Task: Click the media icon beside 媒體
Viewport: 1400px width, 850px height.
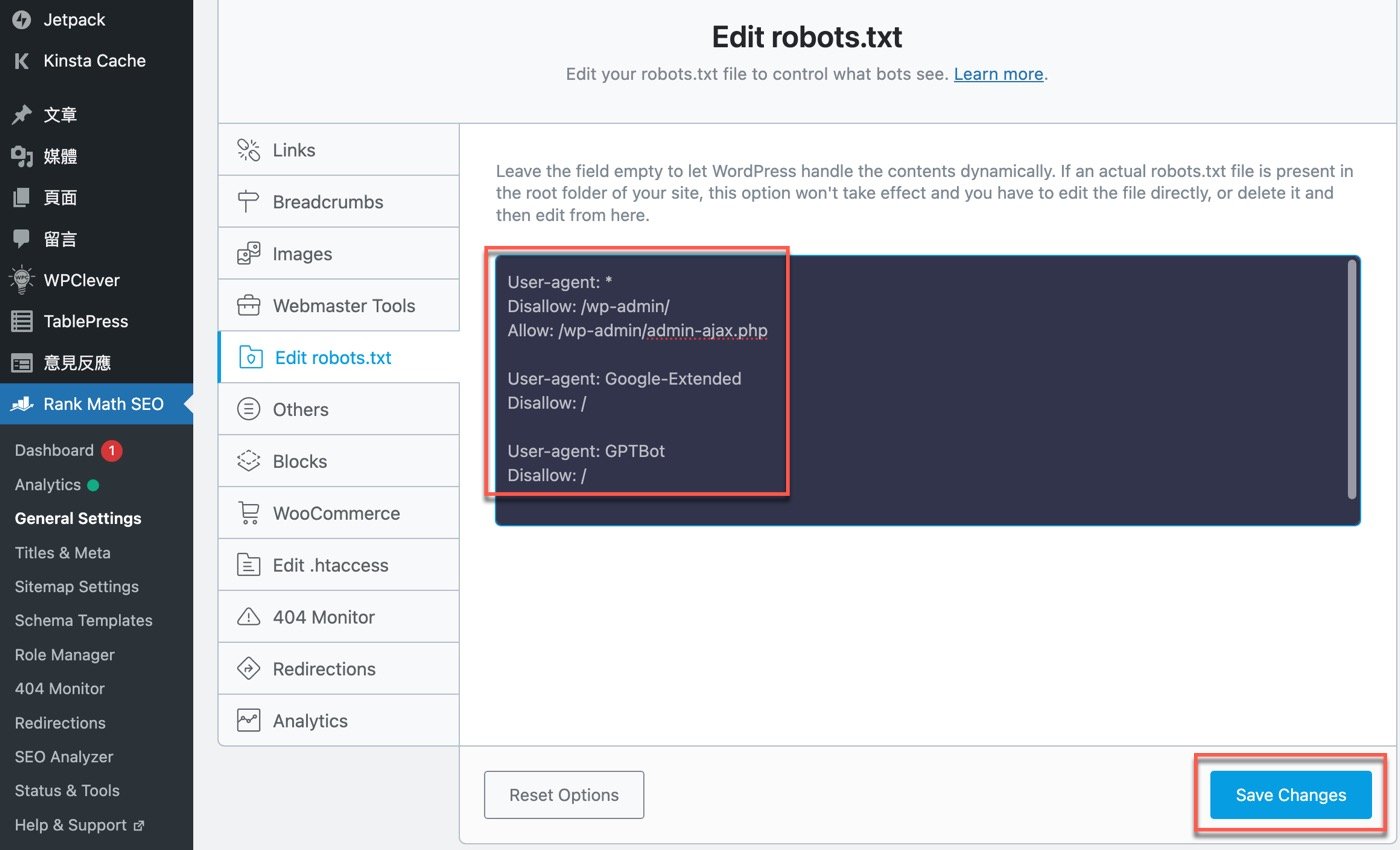Action: tap(21, 156)
